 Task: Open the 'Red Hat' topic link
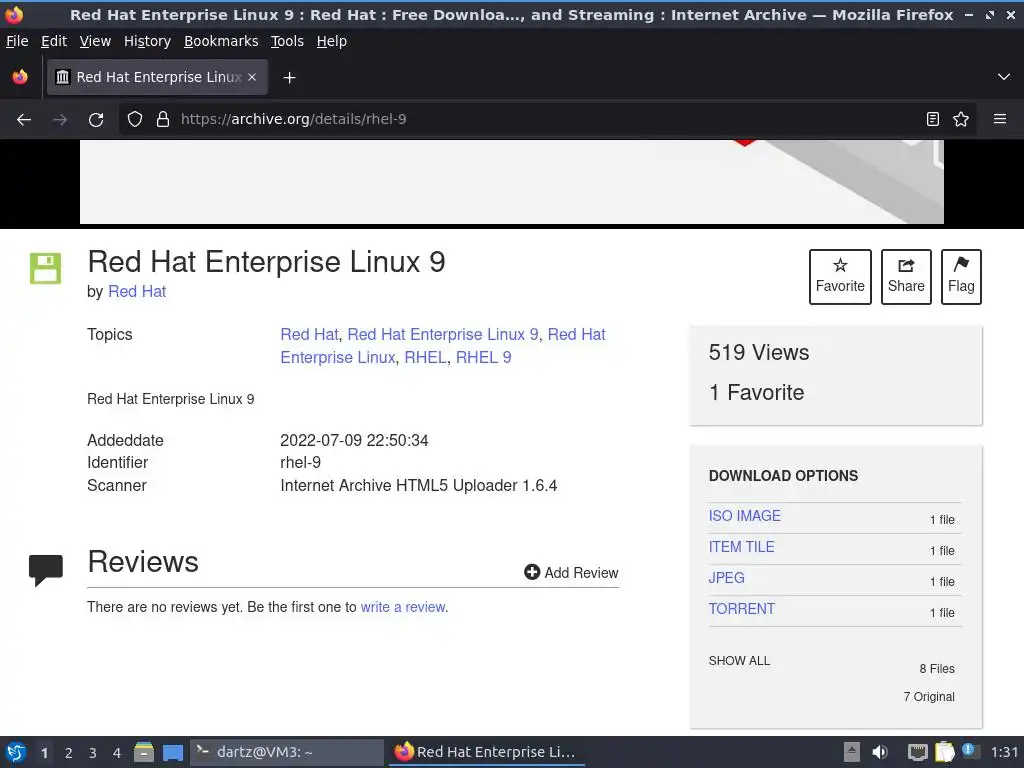click(310, 334)
